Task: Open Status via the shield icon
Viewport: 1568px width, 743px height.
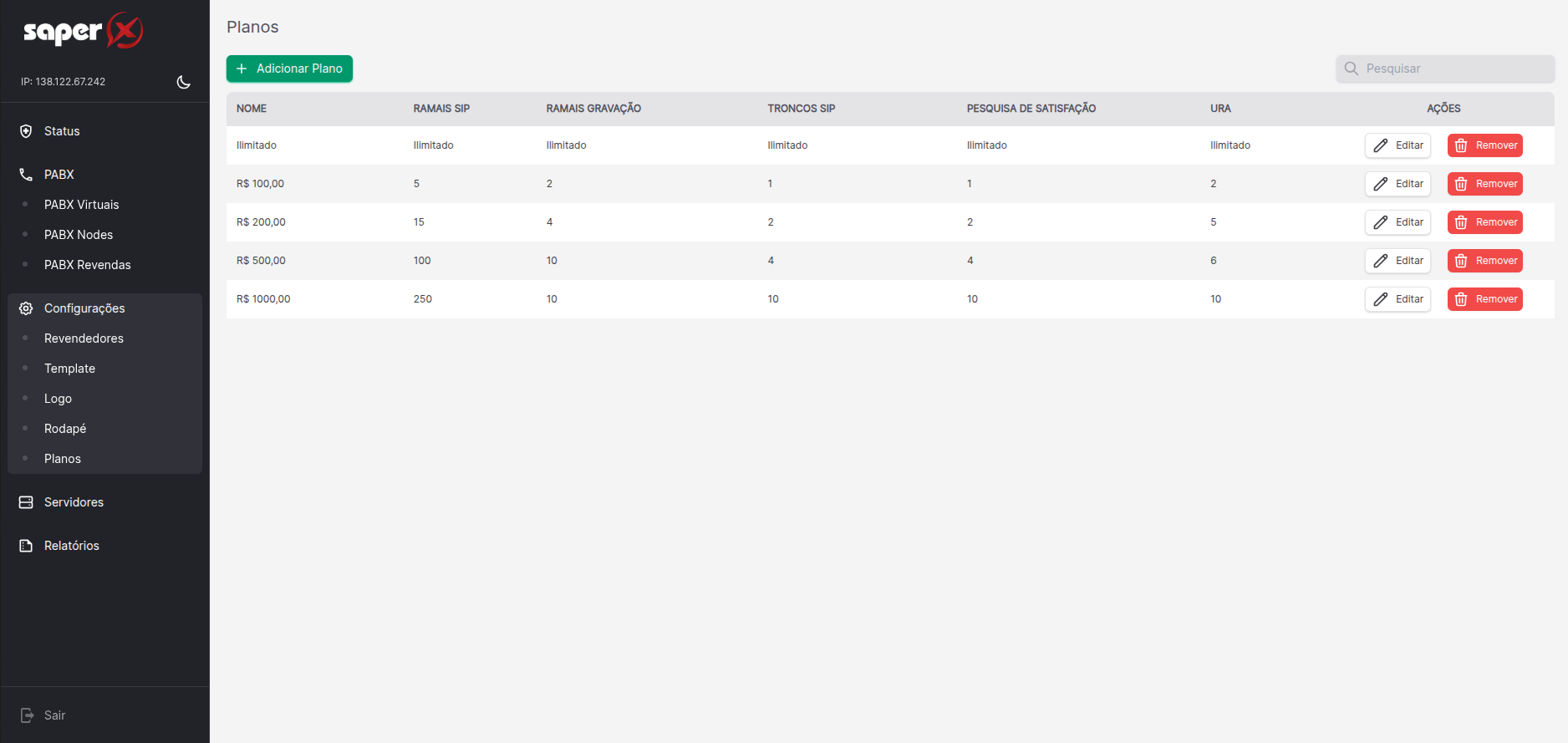Action: [x=26, y=131]
